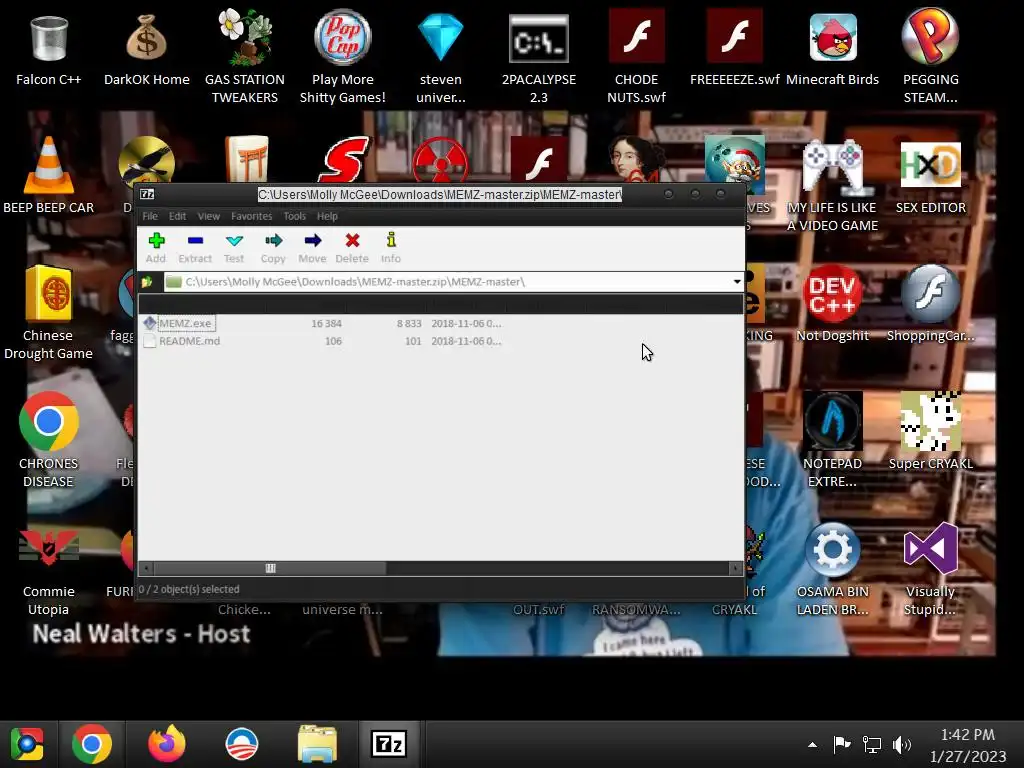
Task: Select the Visually Stupid... Visual Studio icon
Action: 931,569
